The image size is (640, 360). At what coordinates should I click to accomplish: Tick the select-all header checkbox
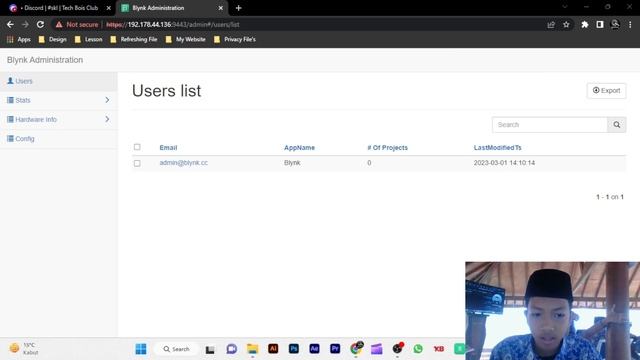(137, 147)
